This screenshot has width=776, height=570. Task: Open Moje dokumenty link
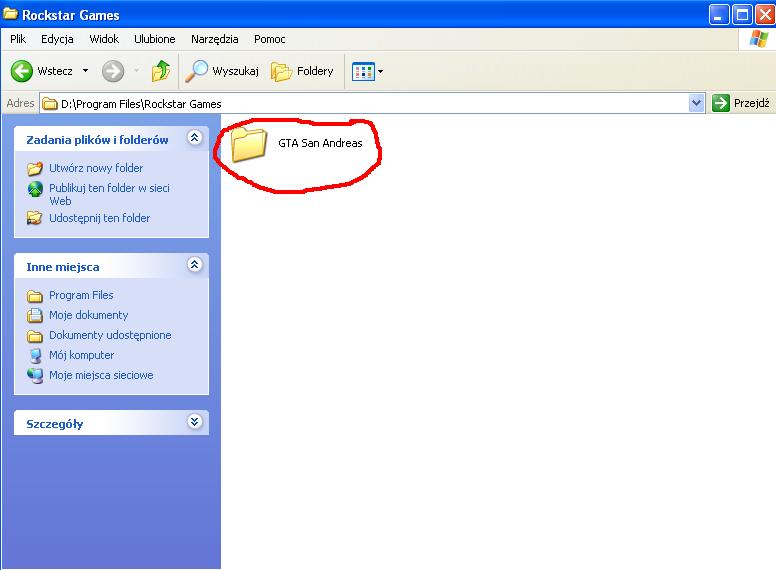point(89,315)
